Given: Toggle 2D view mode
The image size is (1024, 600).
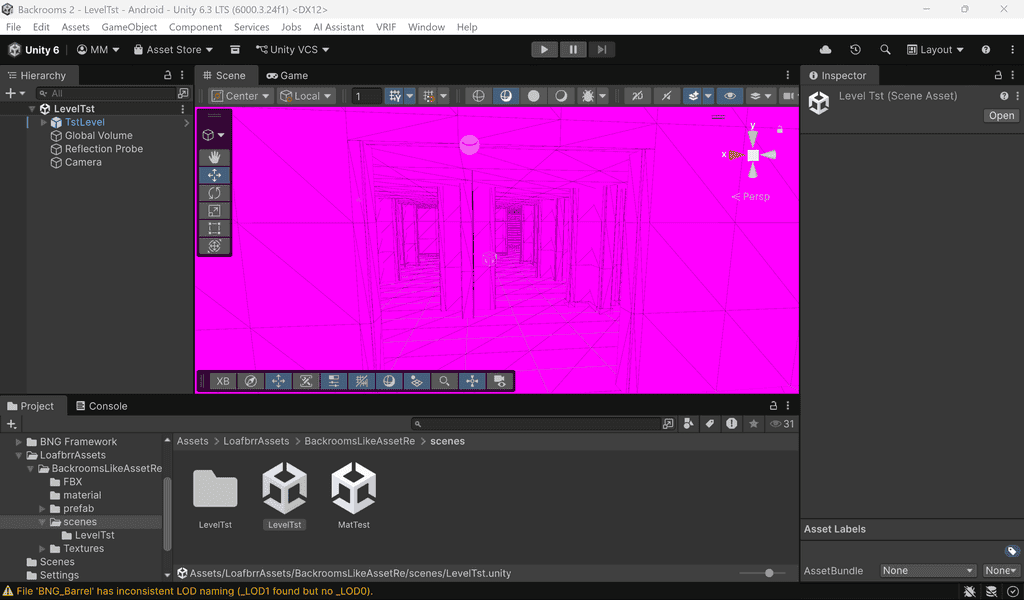Looking at the screenshot, I should [637, 96].
